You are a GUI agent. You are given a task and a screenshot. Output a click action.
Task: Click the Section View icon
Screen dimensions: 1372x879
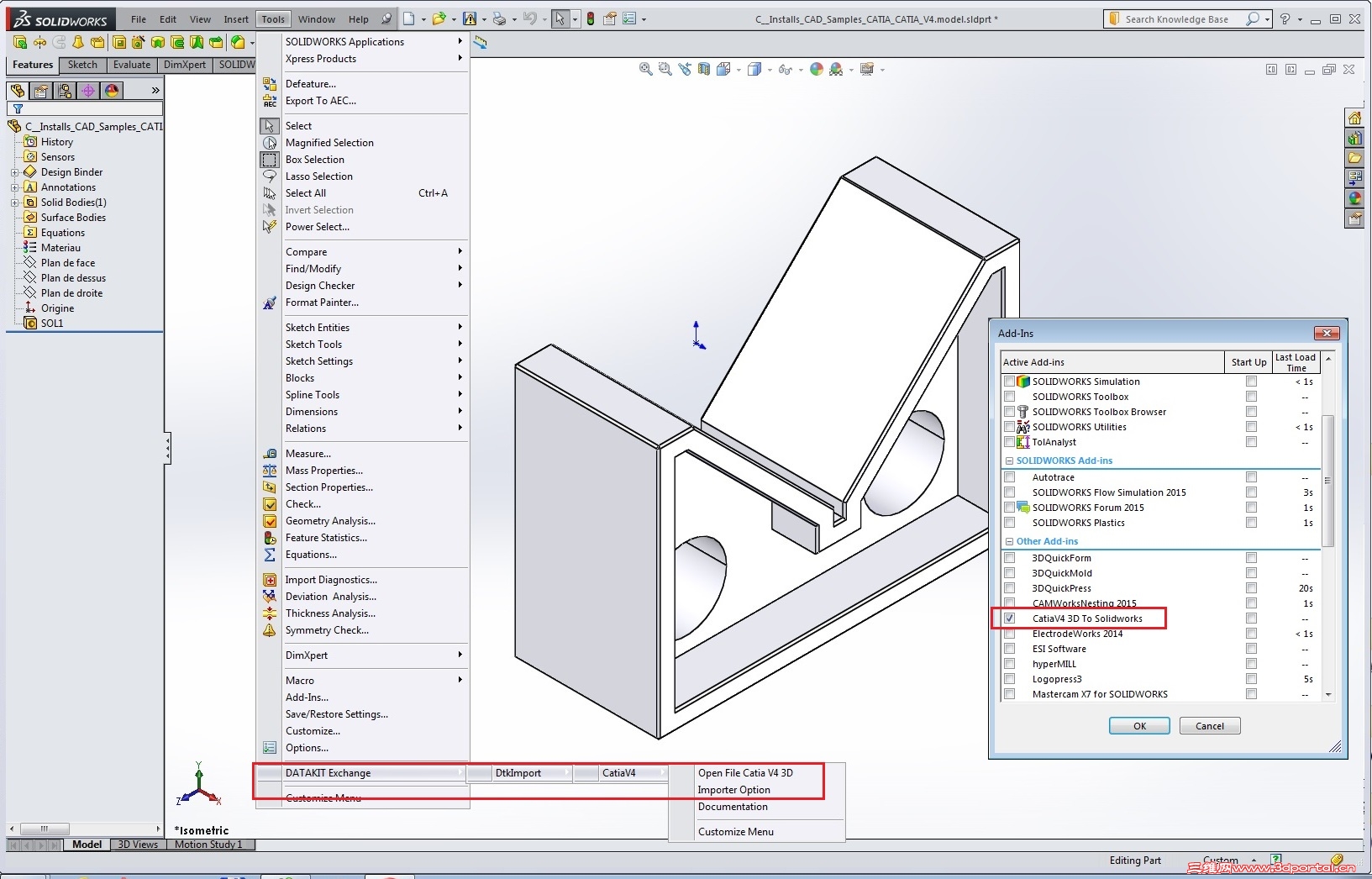tap(704, 70)
